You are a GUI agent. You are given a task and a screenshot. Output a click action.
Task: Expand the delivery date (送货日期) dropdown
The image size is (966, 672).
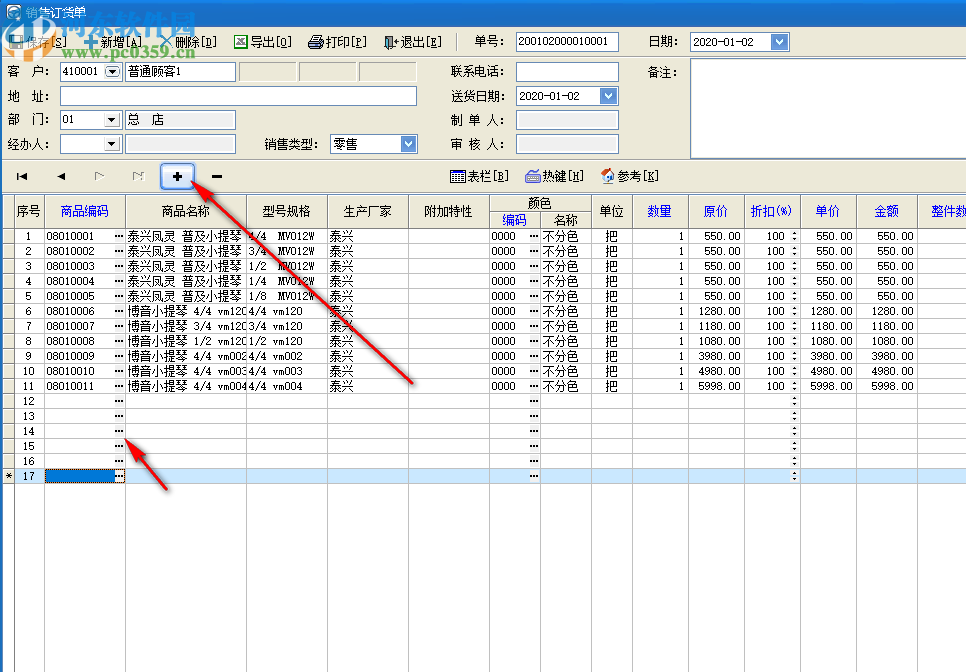coord(608,96)
